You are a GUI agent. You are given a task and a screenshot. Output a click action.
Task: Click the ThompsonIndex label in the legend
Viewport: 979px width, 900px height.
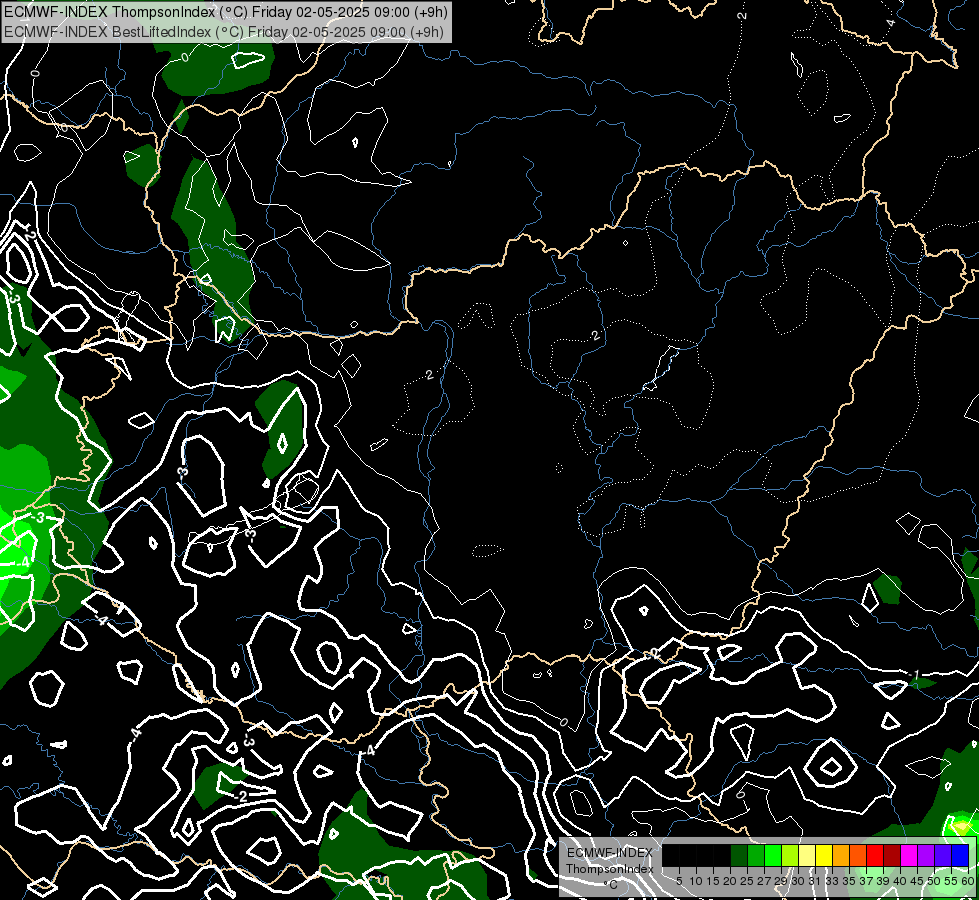609,869
